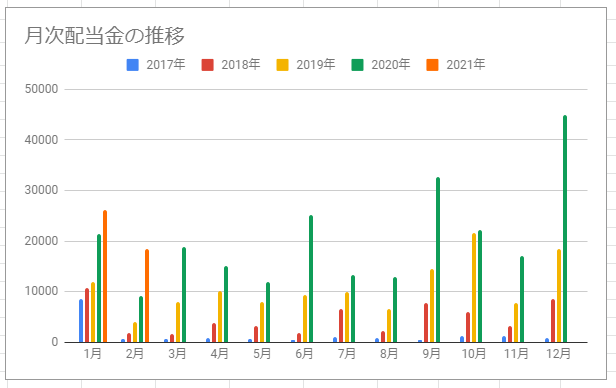Screen dimensions: 616x388
Task: Click the 5月 x-axis label
Action: click(x=262, y=354)
